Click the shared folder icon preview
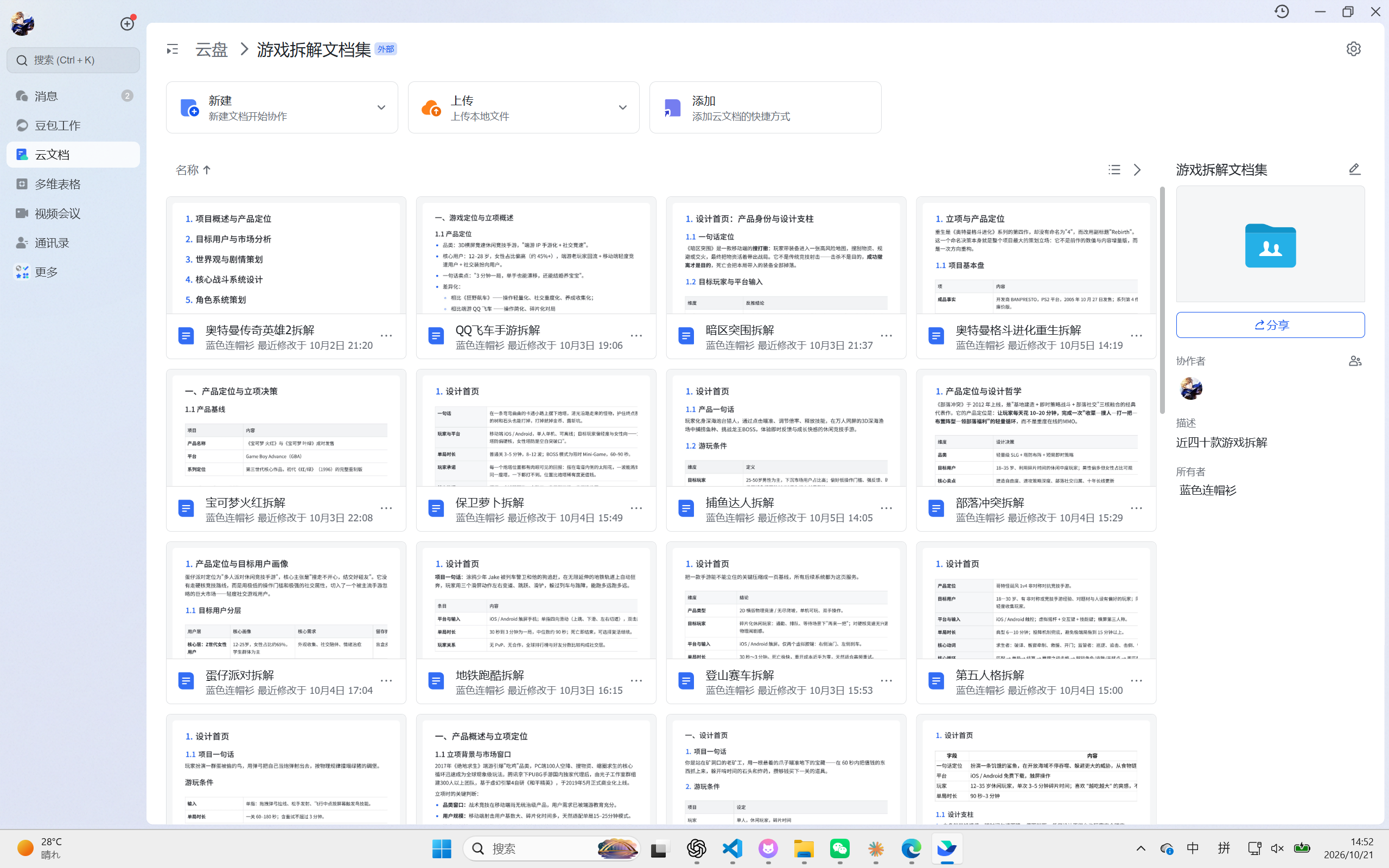The height and width of the screenshot is (868, 1389). point(1270,245)
